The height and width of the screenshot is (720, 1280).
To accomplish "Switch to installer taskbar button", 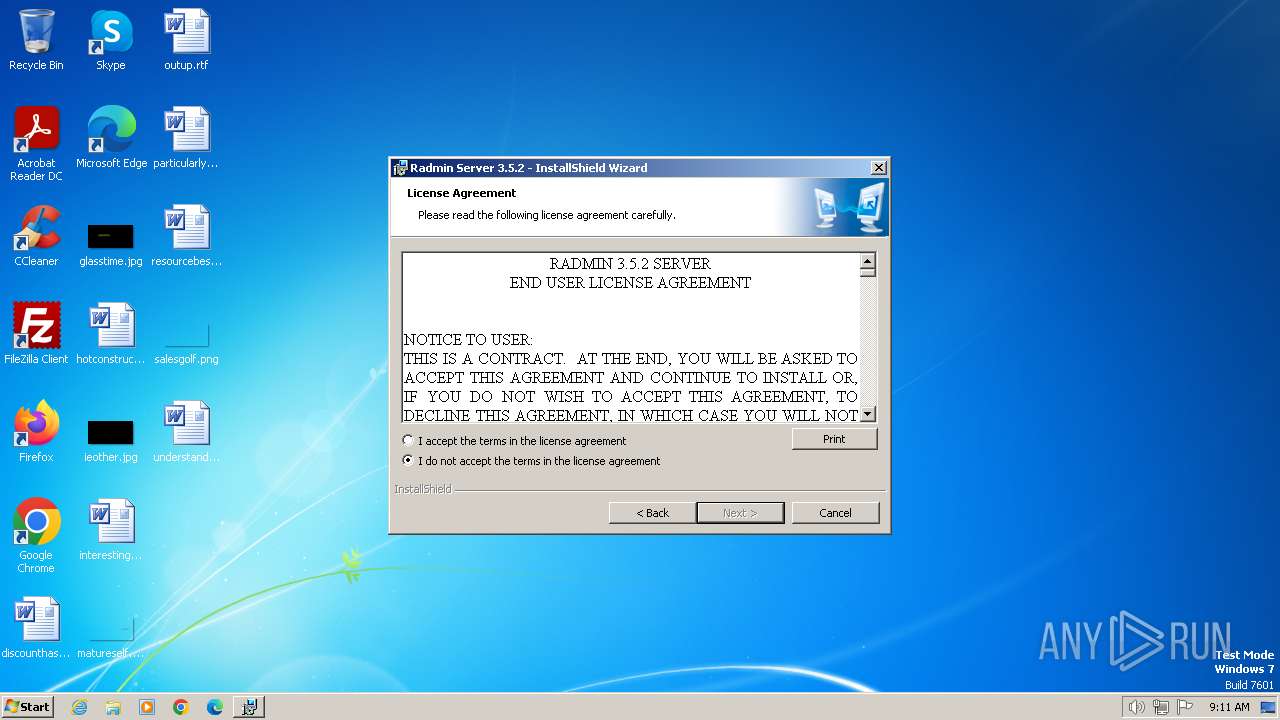I will click(249, 707).
